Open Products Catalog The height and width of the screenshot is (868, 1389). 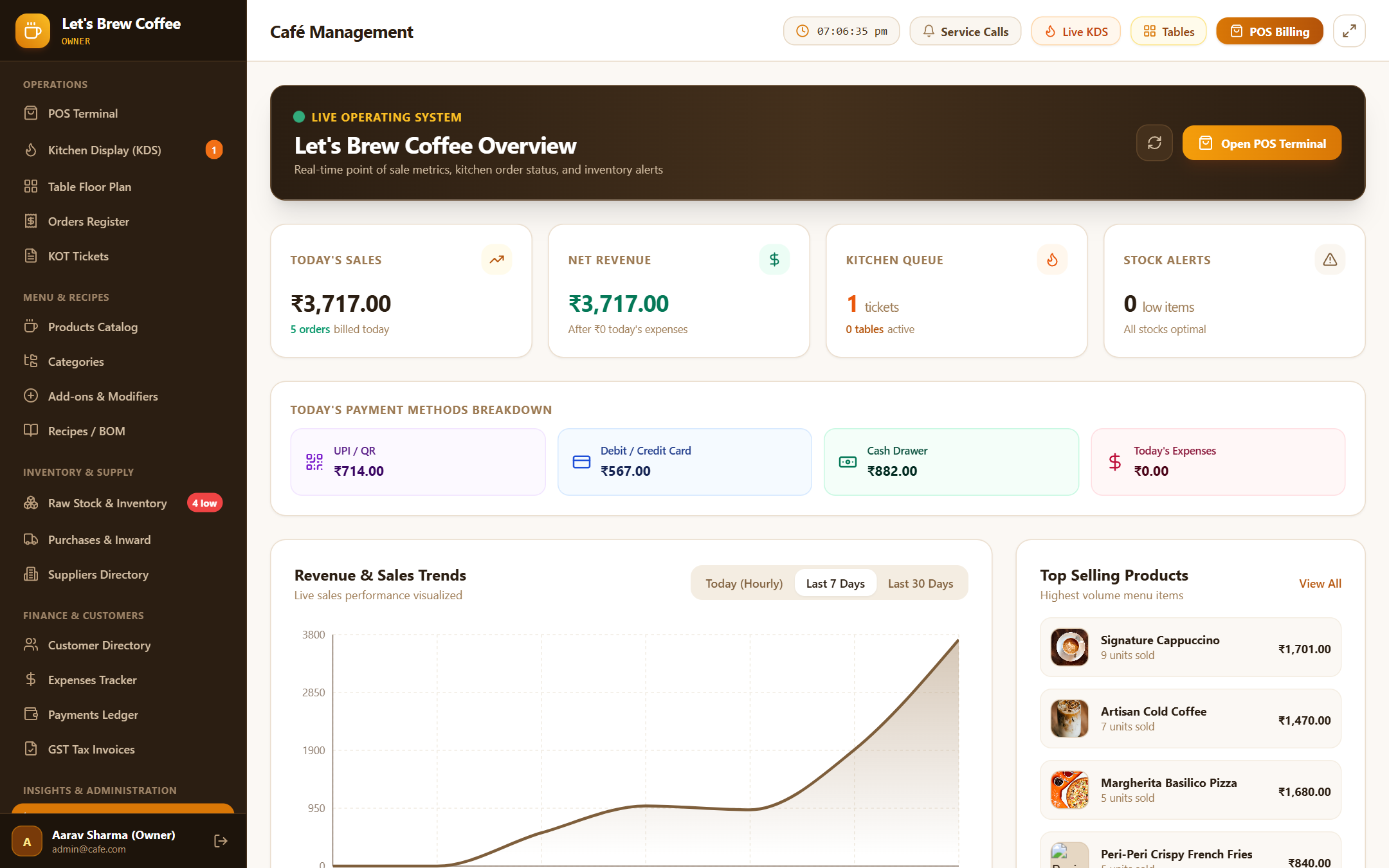(x=123, y=327)
